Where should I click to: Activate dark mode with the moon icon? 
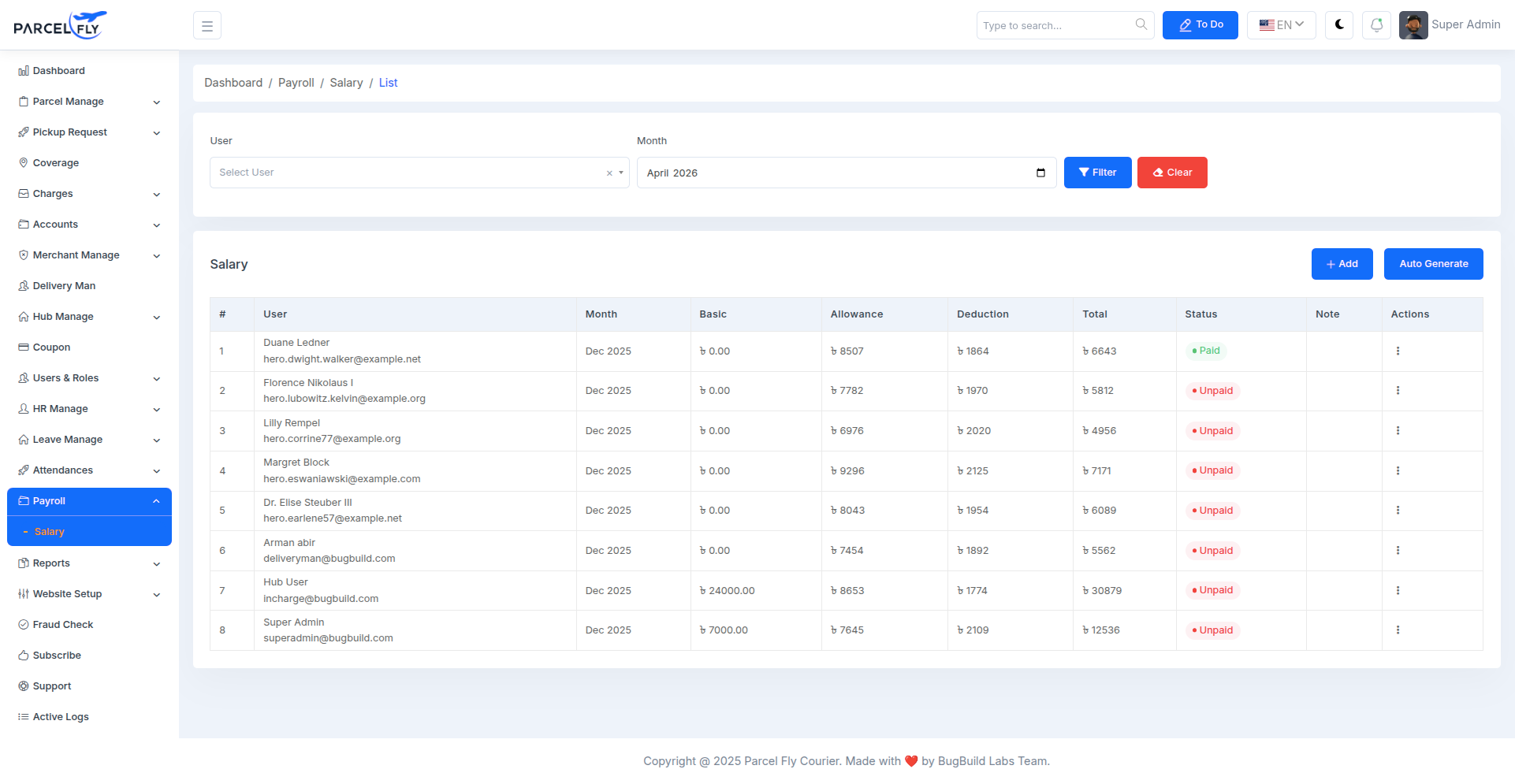[x=1338, y=24]
